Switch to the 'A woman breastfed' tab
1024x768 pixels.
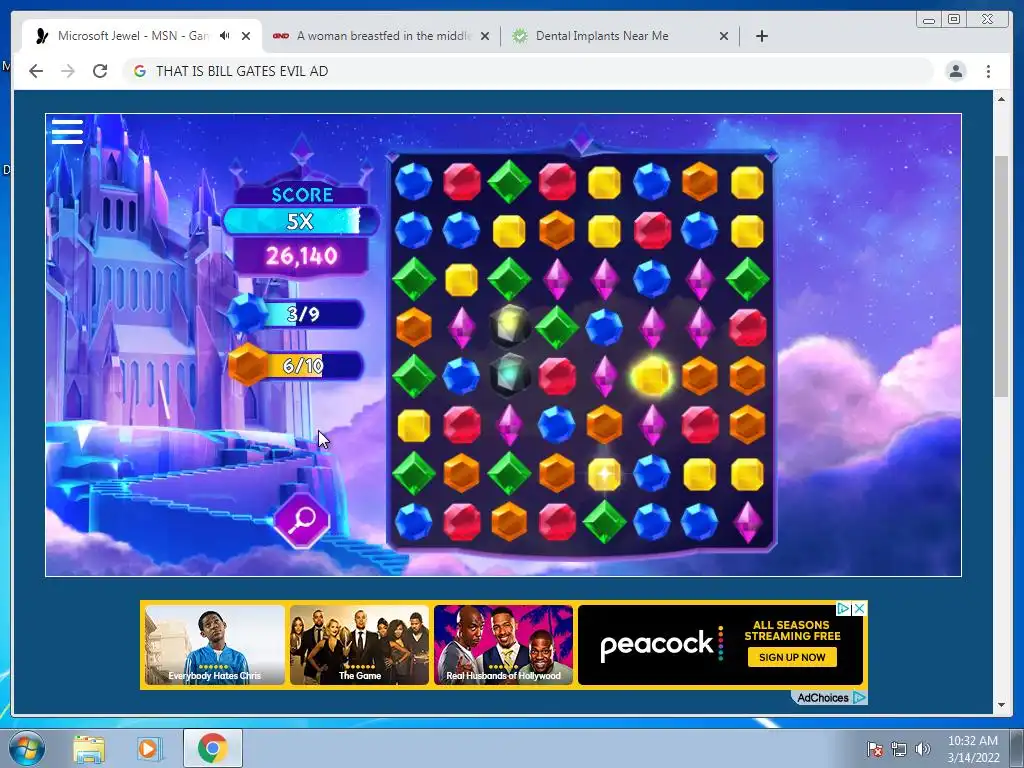[382, 36]
